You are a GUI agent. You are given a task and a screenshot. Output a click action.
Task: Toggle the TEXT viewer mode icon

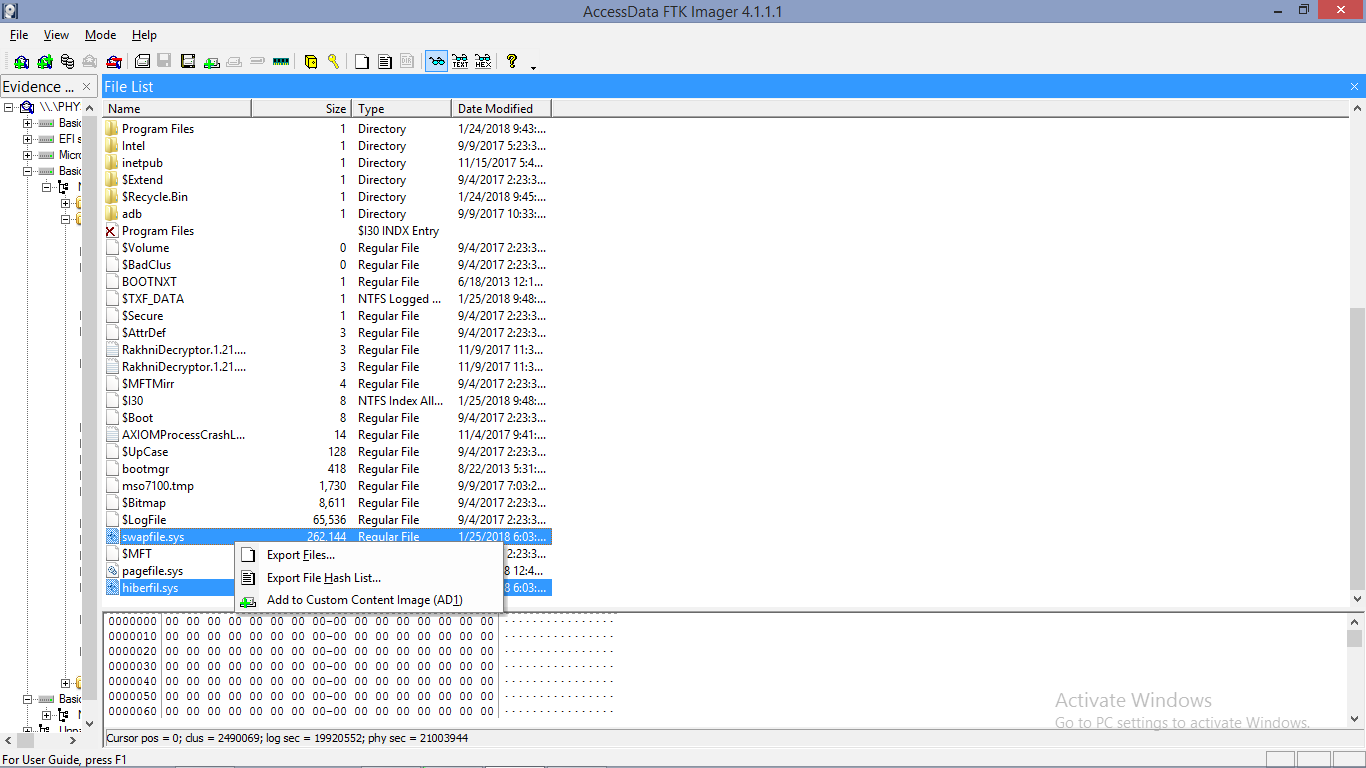[x=460, y=61]
